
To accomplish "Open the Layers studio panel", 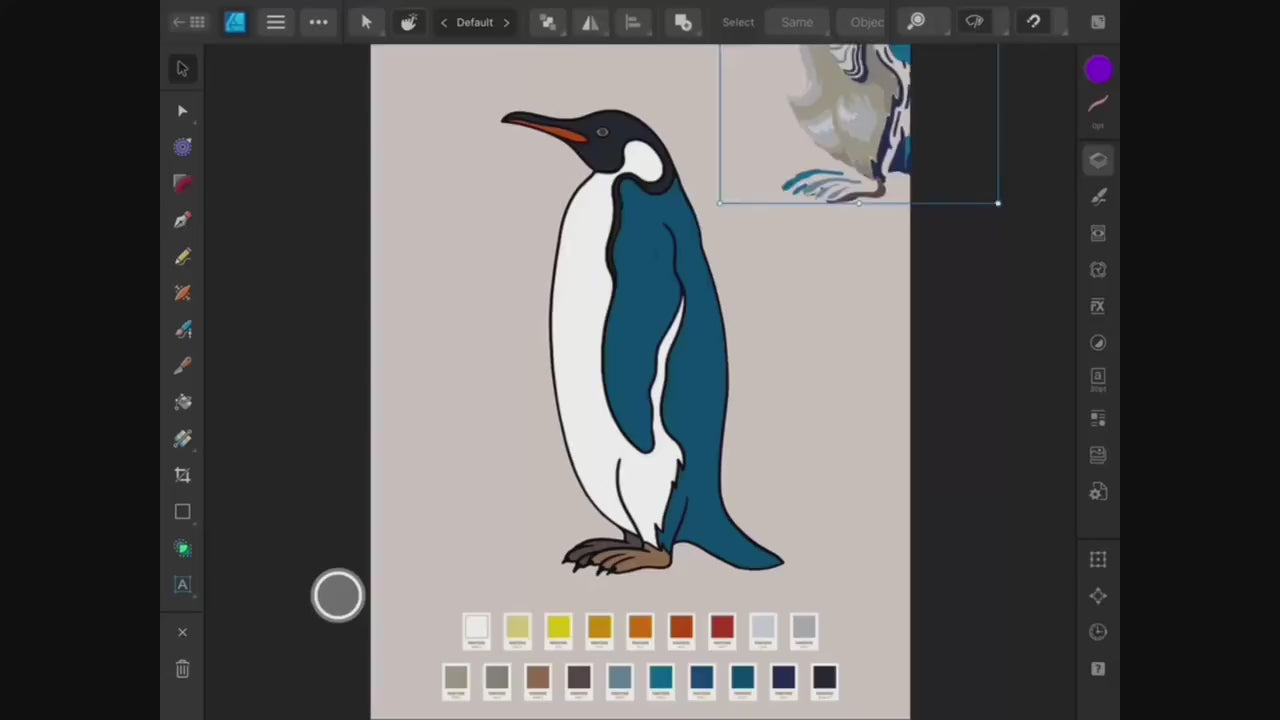I will click(1098, 160).
